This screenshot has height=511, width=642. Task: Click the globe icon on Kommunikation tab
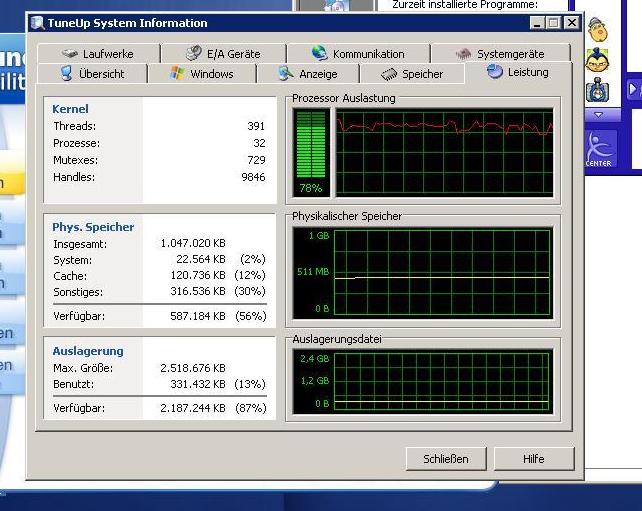point(319,53)
